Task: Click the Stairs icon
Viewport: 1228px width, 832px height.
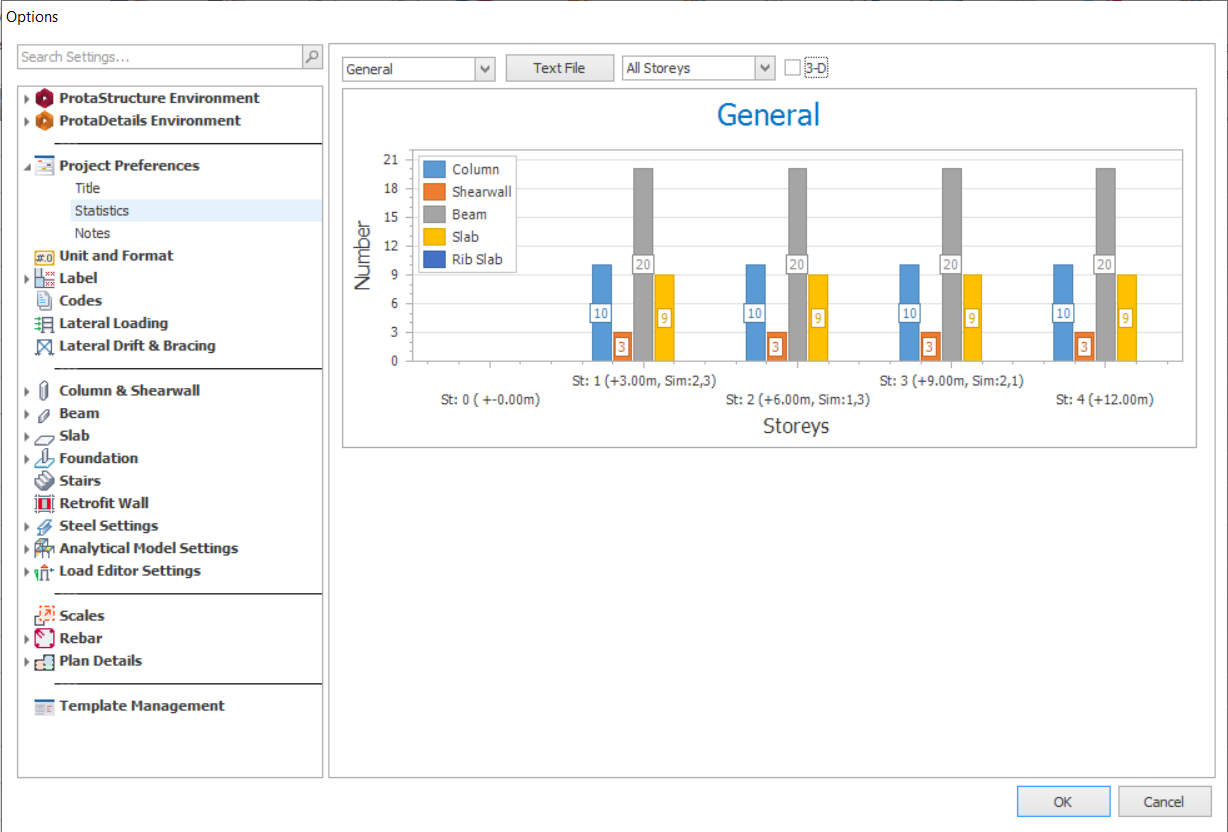Action: click(x=44, y=481)
